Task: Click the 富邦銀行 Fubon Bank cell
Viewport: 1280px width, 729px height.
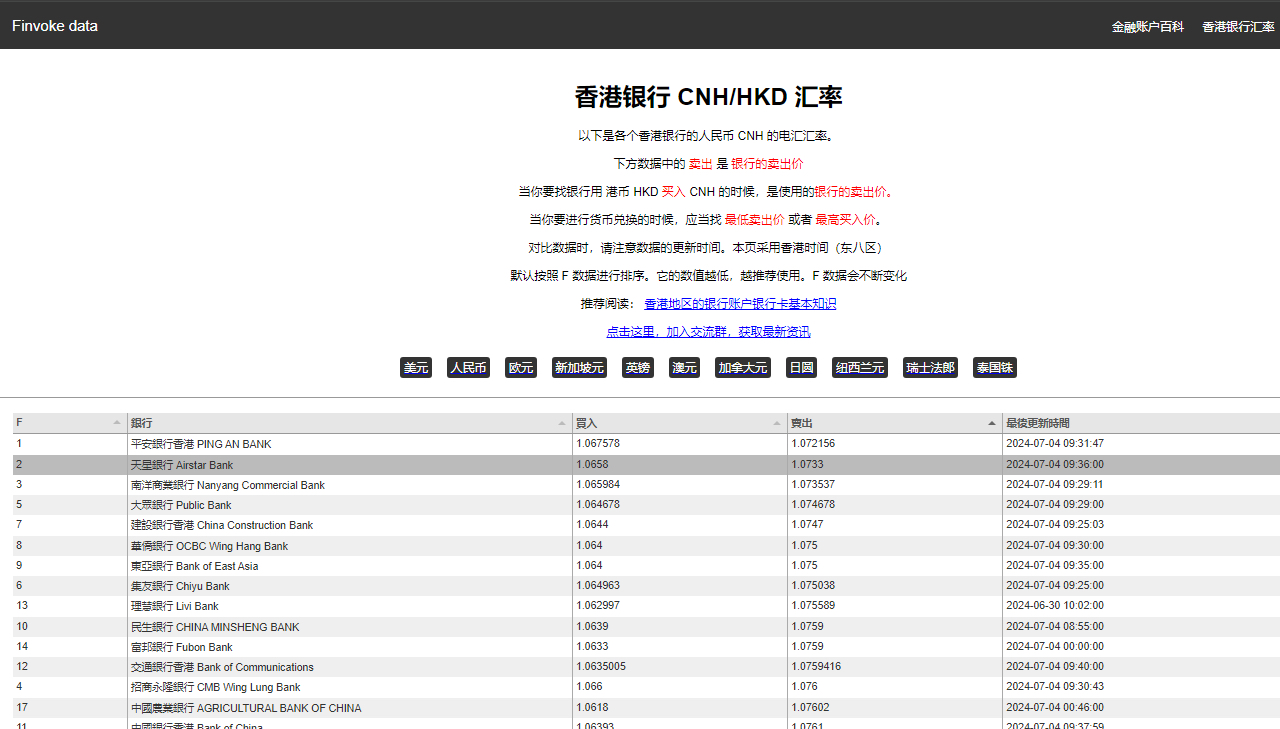Action: [x=349, y=647]
